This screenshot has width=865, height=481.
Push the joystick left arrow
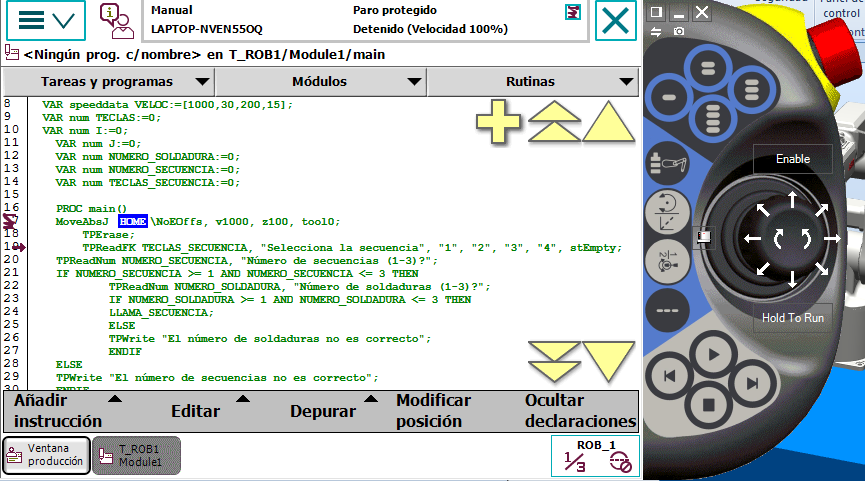point(752,239)
